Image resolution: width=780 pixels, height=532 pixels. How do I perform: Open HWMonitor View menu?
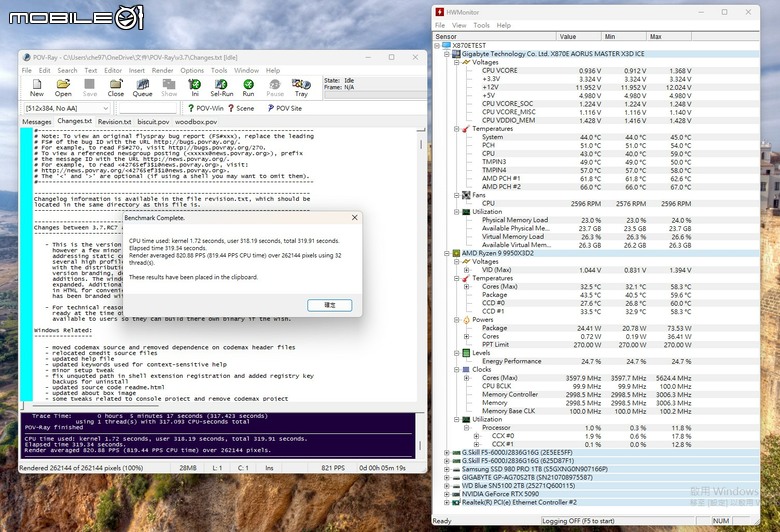(x=459, y=25)
